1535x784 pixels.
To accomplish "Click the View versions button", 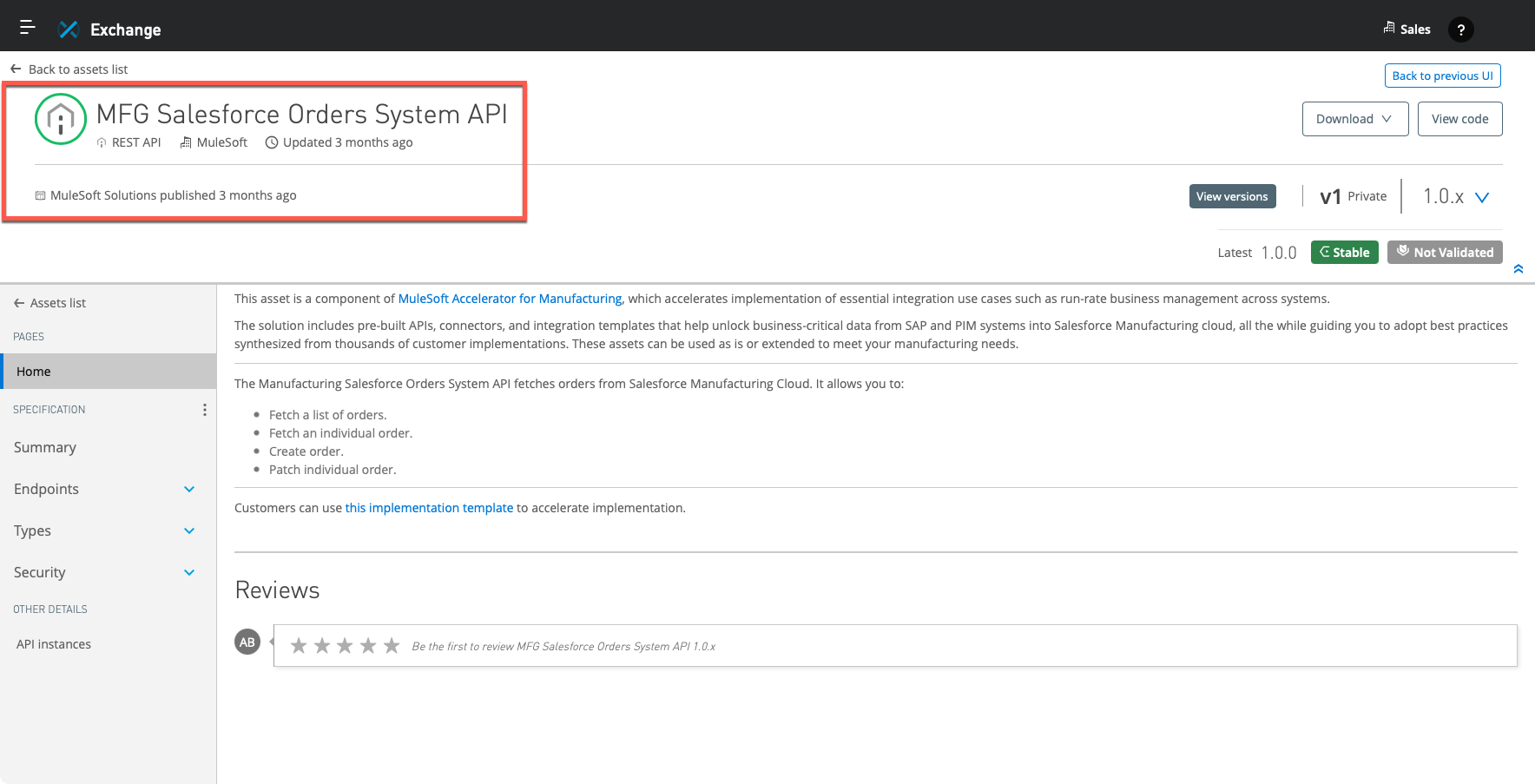I will 1232,196.
